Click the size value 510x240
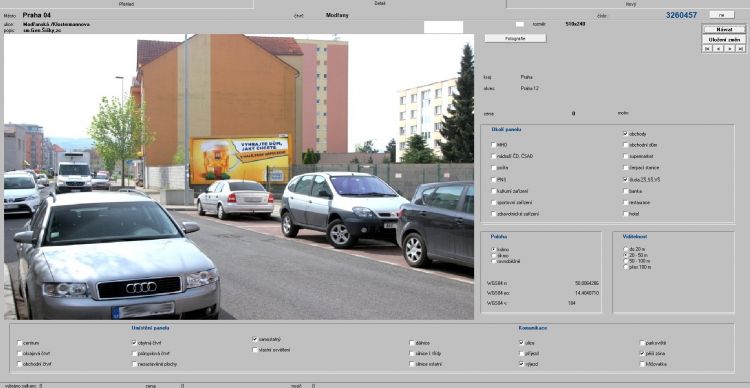 575,23
